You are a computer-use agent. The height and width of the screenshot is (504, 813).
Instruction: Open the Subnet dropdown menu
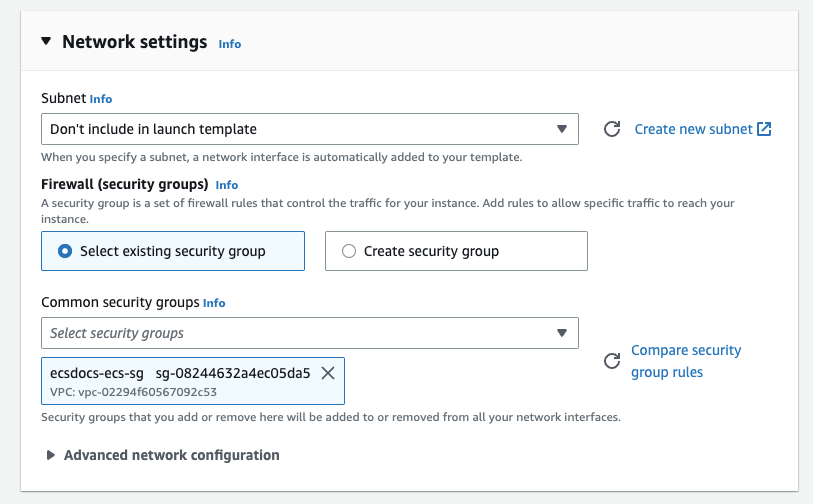309,129
